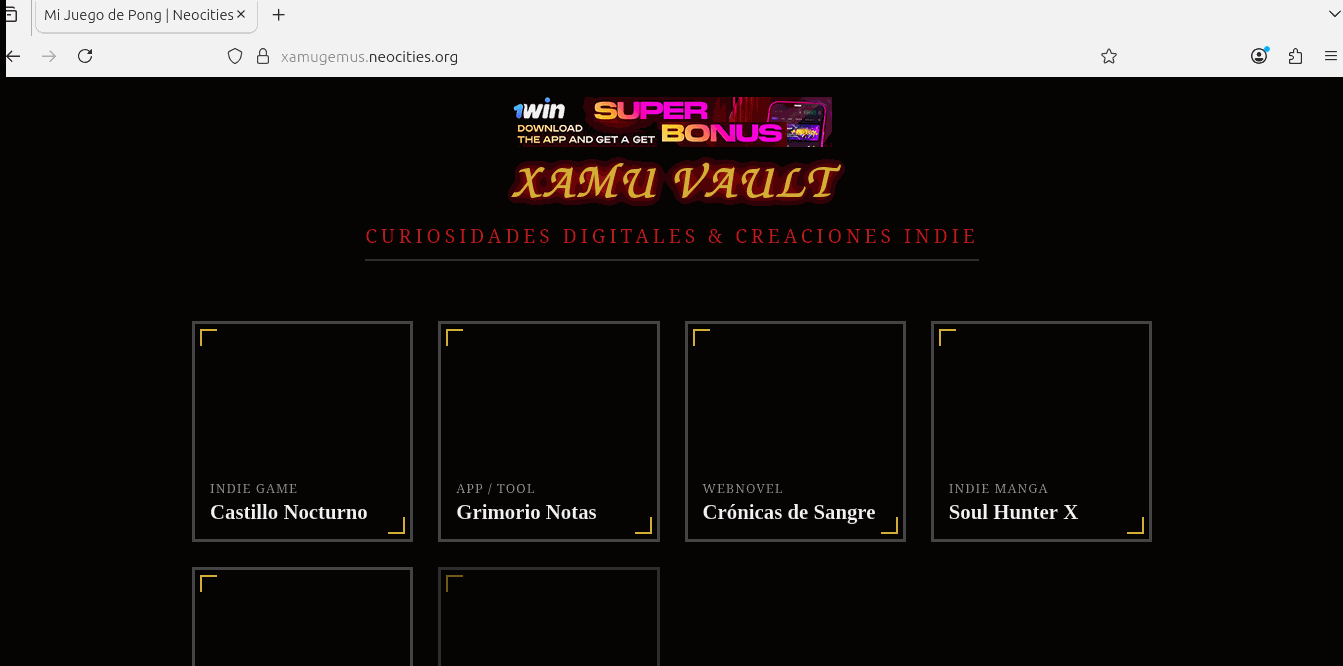Click the xamugemus.neocities.org address bar
The height and width of the screenshot is (666, 1343).
click(x=670, y=56)
